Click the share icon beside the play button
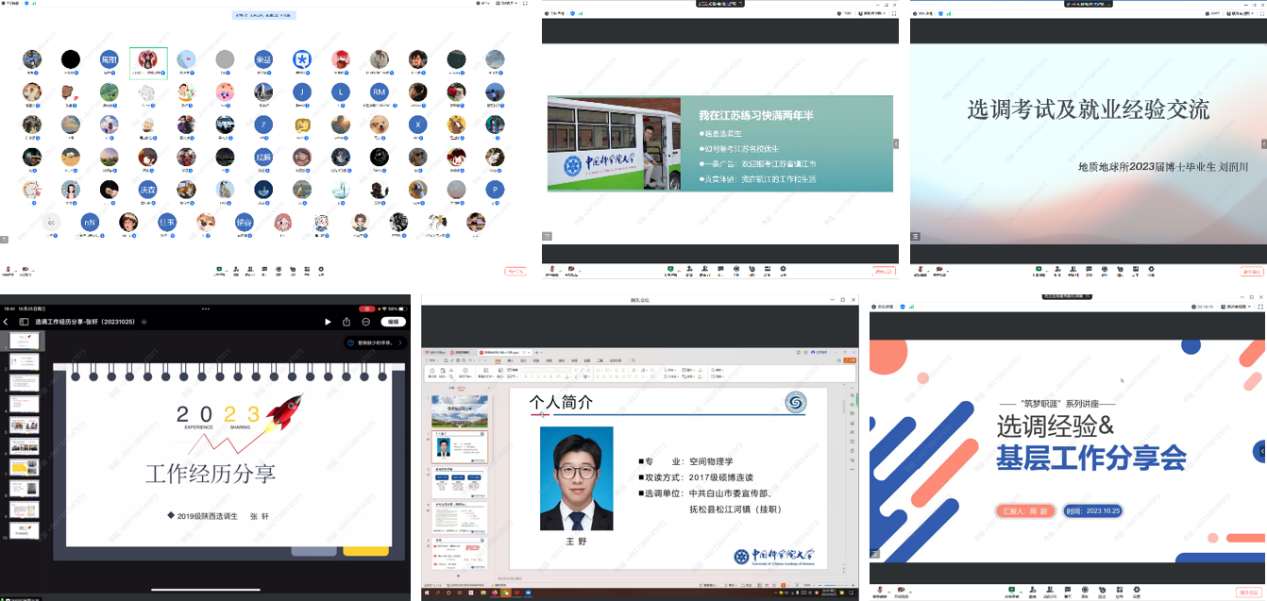1267x601 pixels. coord(347,322)
